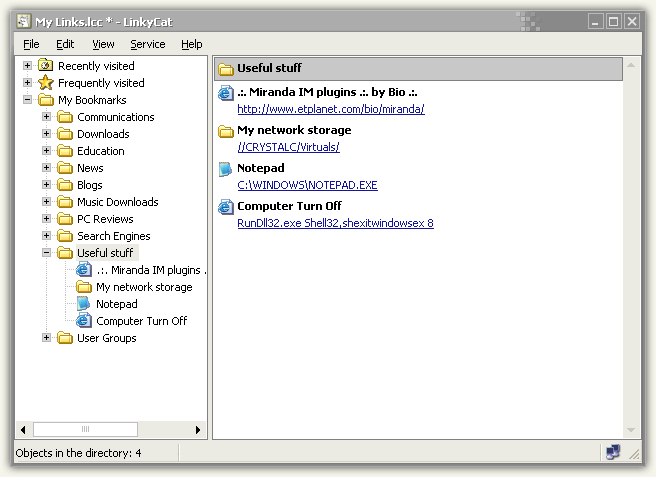This screenshot has height=477, width=656.
Task: Select '.:. Miranda IM plugins .:. by Bio' title
Action: tap(327, 92)
